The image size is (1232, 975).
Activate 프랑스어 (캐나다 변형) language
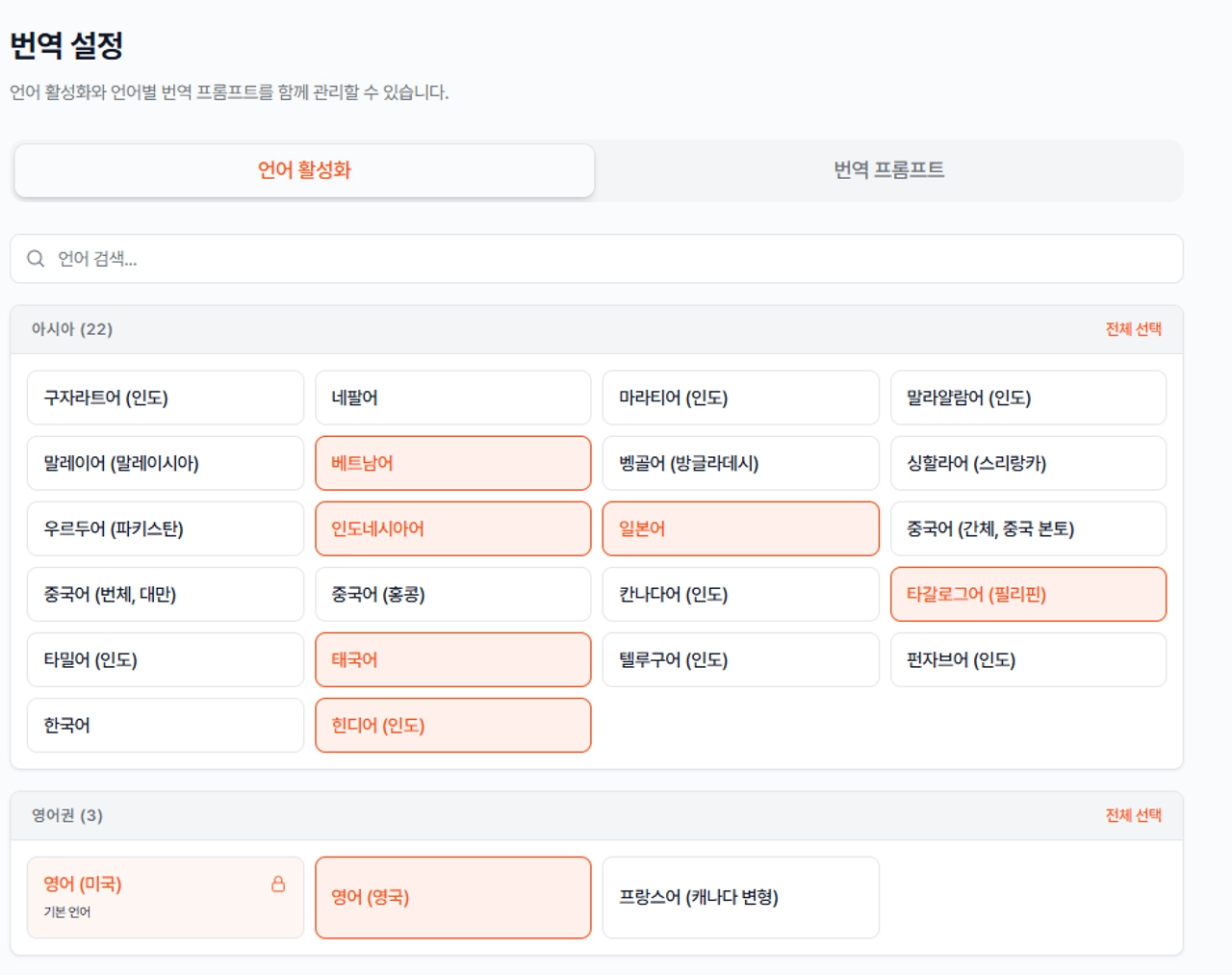[x=740, y=897]
